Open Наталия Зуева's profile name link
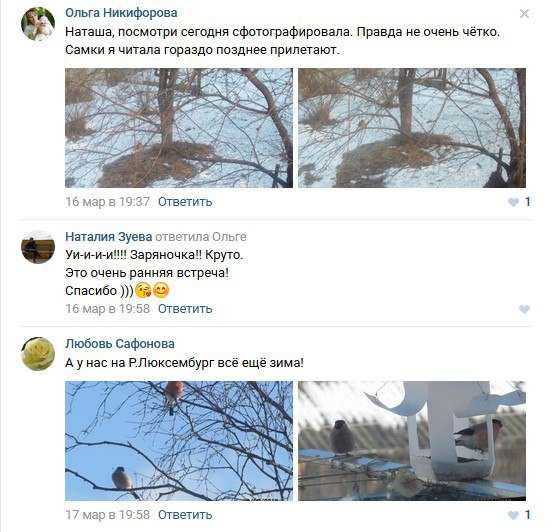 click(109, 236)
